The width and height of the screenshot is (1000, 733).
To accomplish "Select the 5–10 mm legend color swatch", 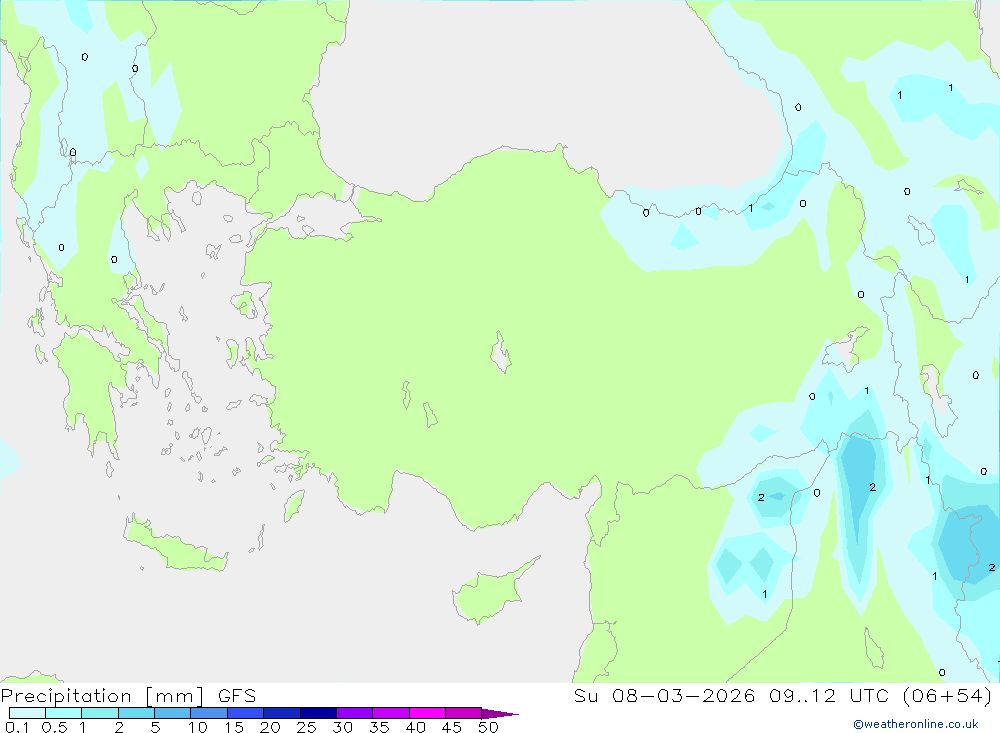I will click(x=172, y=713).
